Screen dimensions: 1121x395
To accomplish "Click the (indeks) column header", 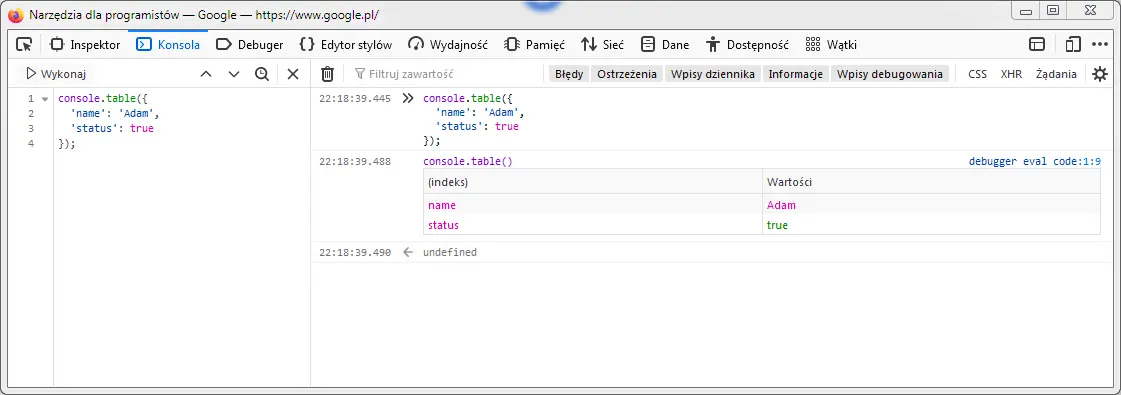I will pos(593,182).
